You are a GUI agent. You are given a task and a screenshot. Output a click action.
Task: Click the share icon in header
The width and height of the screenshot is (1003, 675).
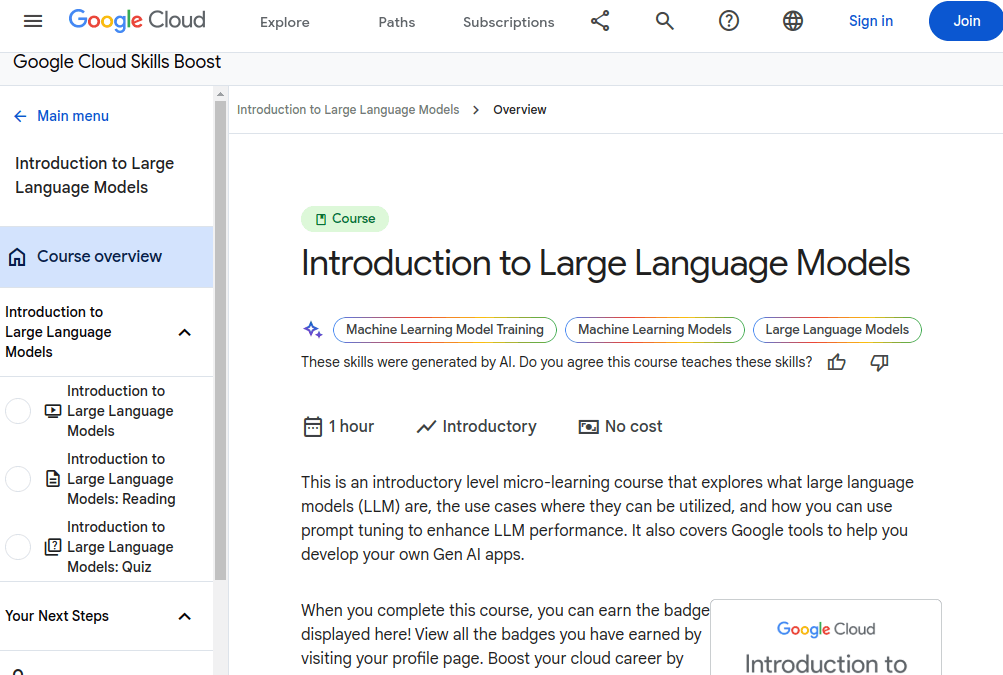[600, 21]
